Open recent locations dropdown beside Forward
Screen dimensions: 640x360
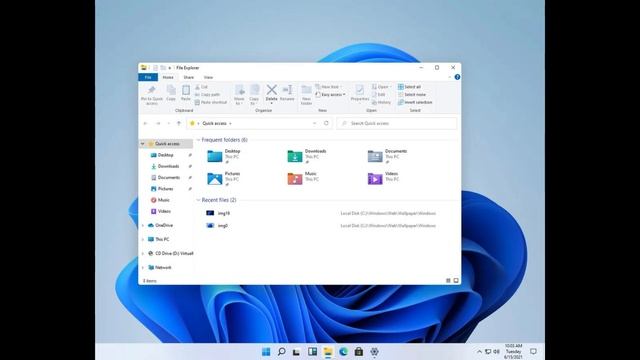(169, 123)
